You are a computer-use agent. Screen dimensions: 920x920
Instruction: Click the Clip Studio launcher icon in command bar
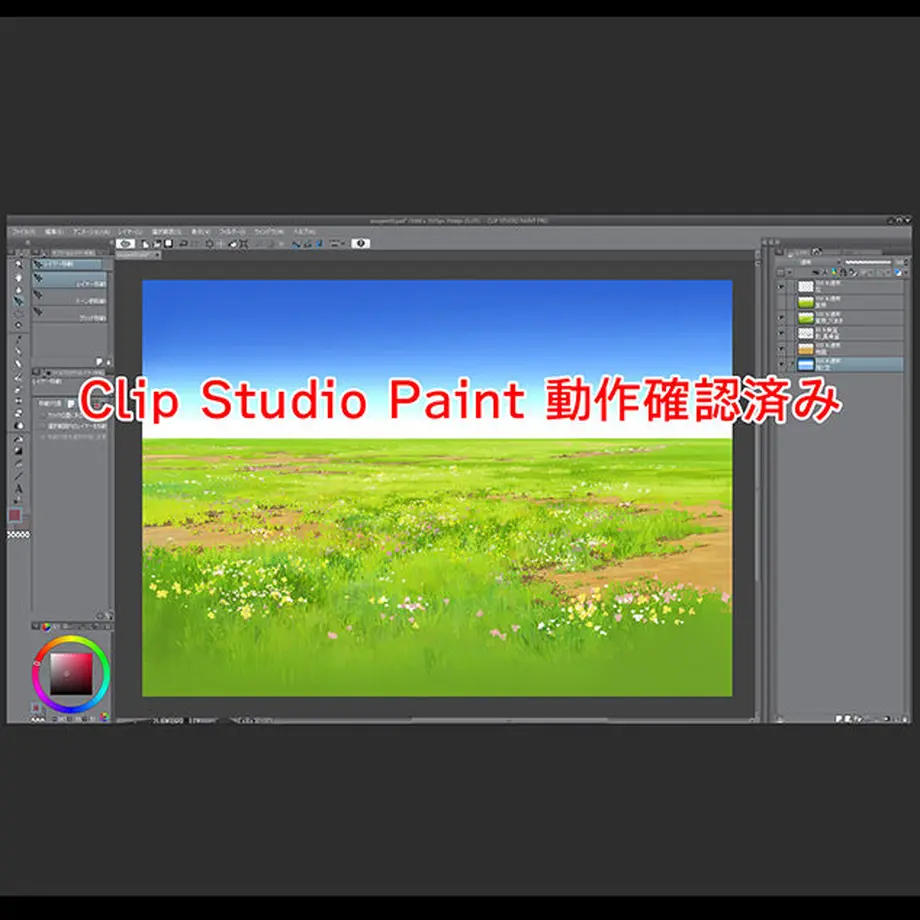(126, 243)
